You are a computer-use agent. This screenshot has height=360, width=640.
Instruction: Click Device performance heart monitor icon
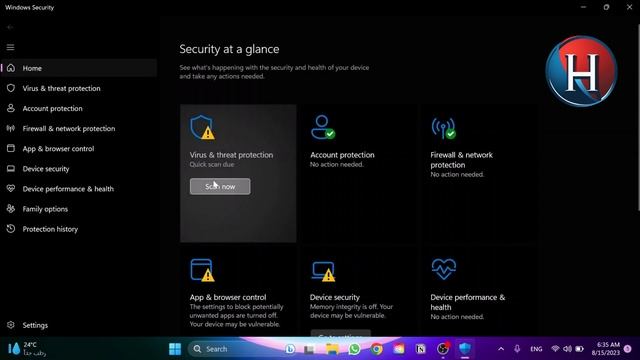click(x=444, y=269)
